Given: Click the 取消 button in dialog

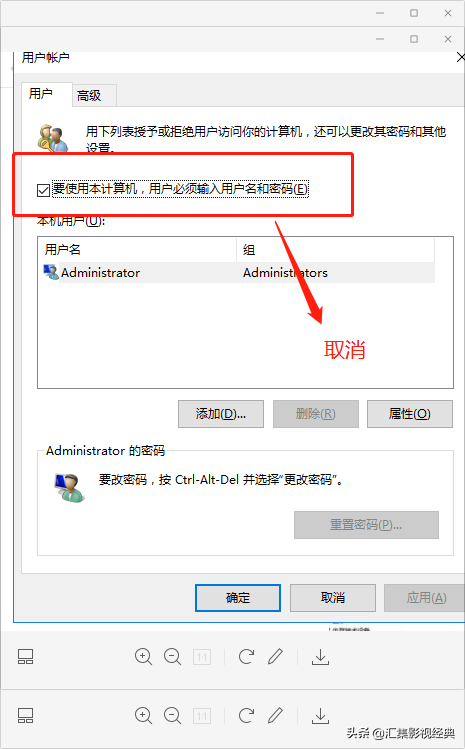Looking at the screenshot, I should point(333,598).
